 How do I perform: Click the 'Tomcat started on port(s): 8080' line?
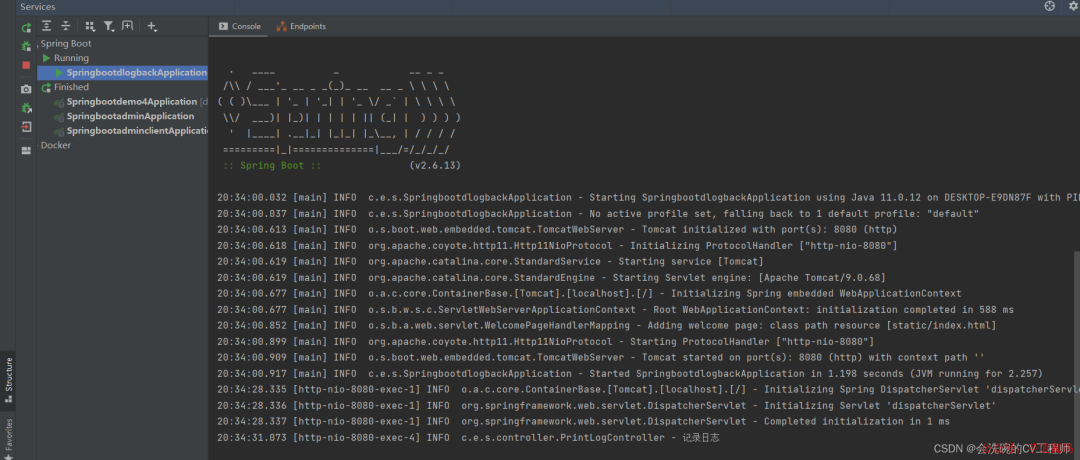601,357
